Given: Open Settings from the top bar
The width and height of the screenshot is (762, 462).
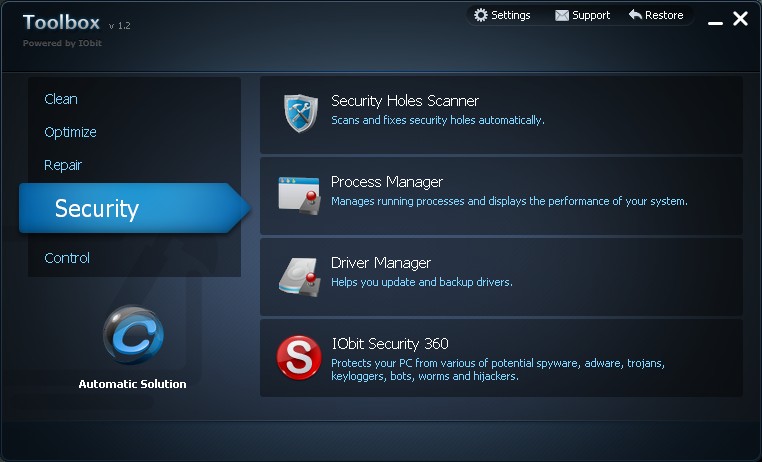Looking at the screenshot, I should click(x=510, y=16).
